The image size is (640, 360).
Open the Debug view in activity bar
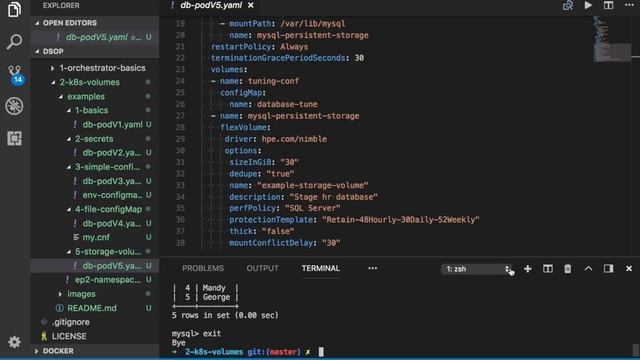14,106
